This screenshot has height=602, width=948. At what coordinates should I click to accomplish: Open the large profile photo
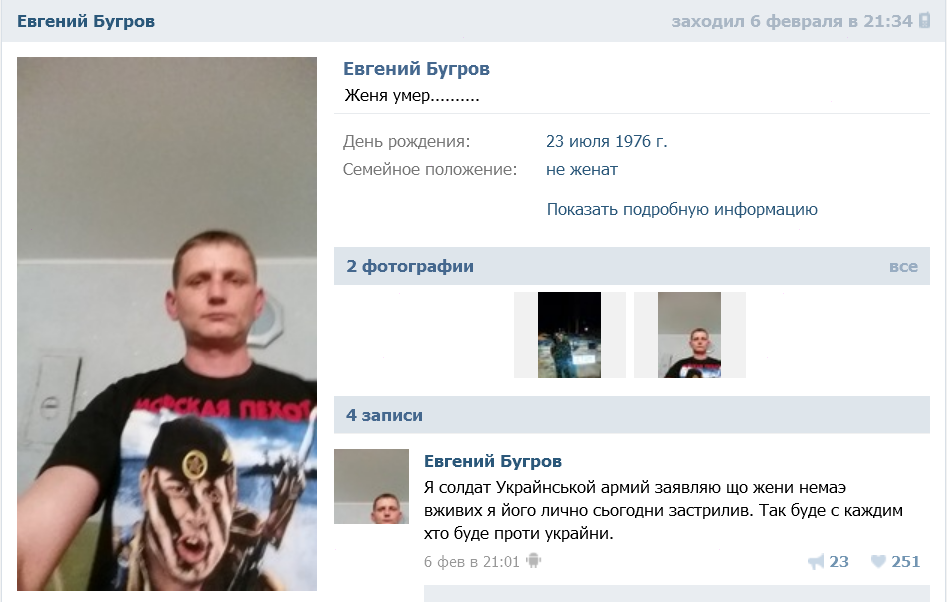tap(167, 324)
